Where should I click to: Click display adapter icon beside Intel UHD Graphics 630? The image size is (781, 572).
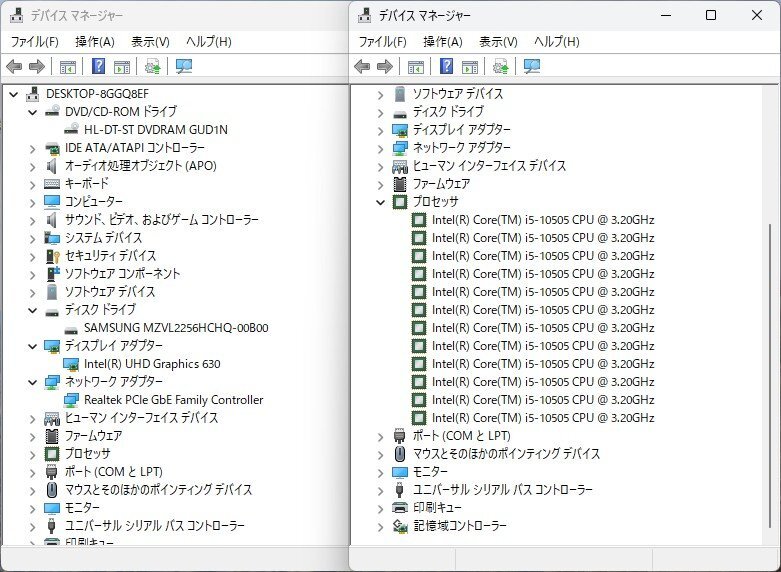(71, 364)
